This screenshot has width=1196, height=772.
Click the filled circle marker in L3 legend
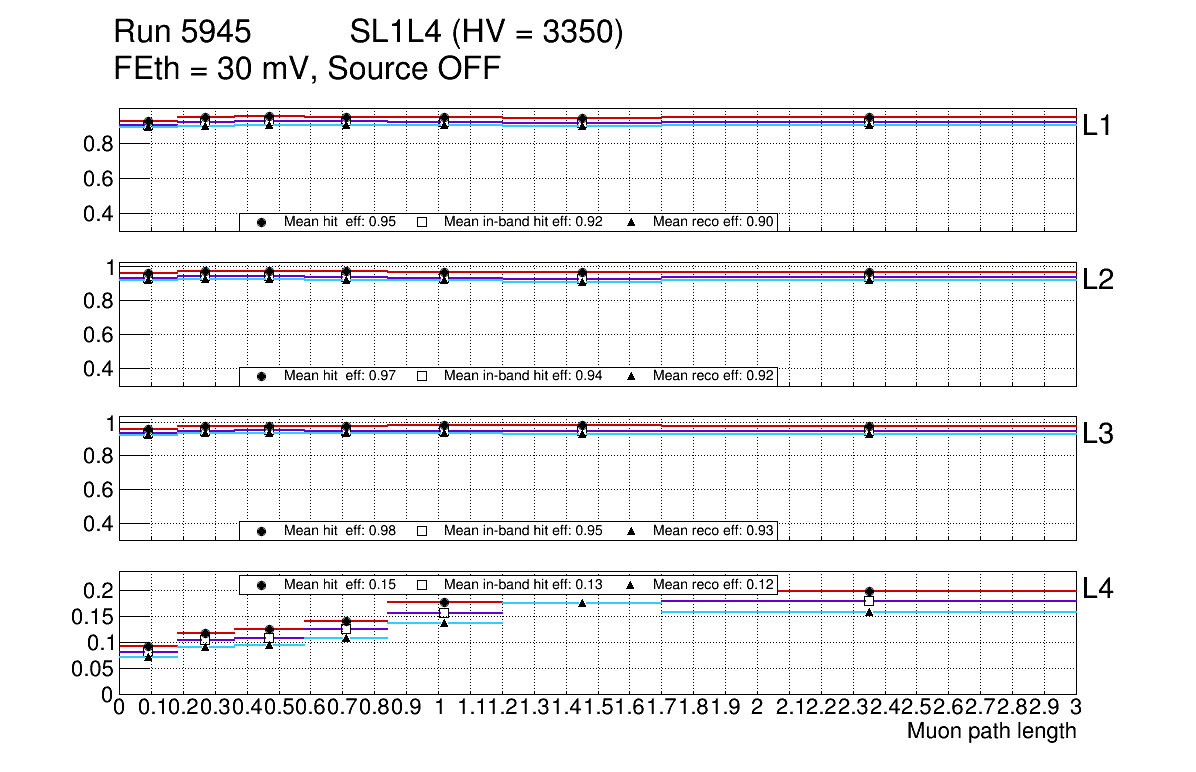pyautogui.click(x=262, y=531)
